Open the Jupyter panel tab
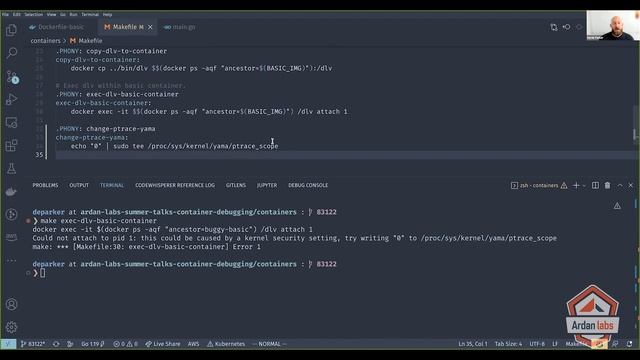The width and height of the screenshot is (640, 360). click(x=267, y=185)
